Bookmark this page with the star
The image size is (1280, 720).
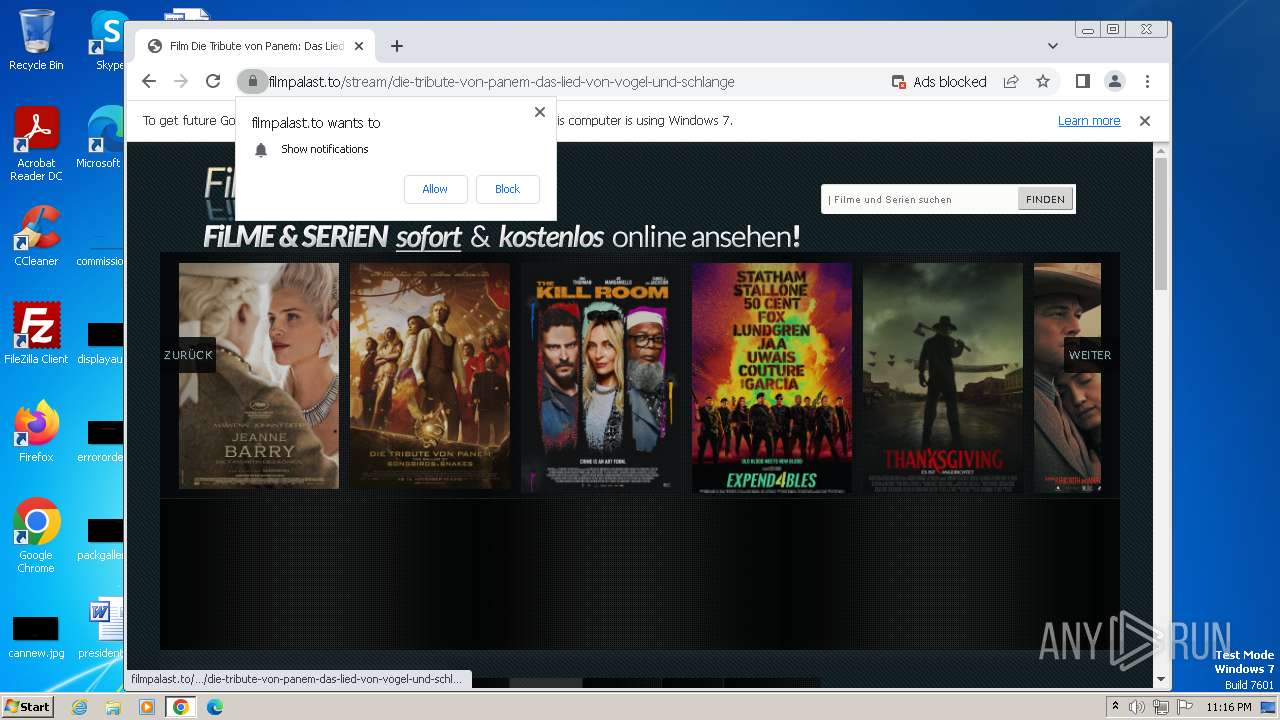[x=1043, y=81]
